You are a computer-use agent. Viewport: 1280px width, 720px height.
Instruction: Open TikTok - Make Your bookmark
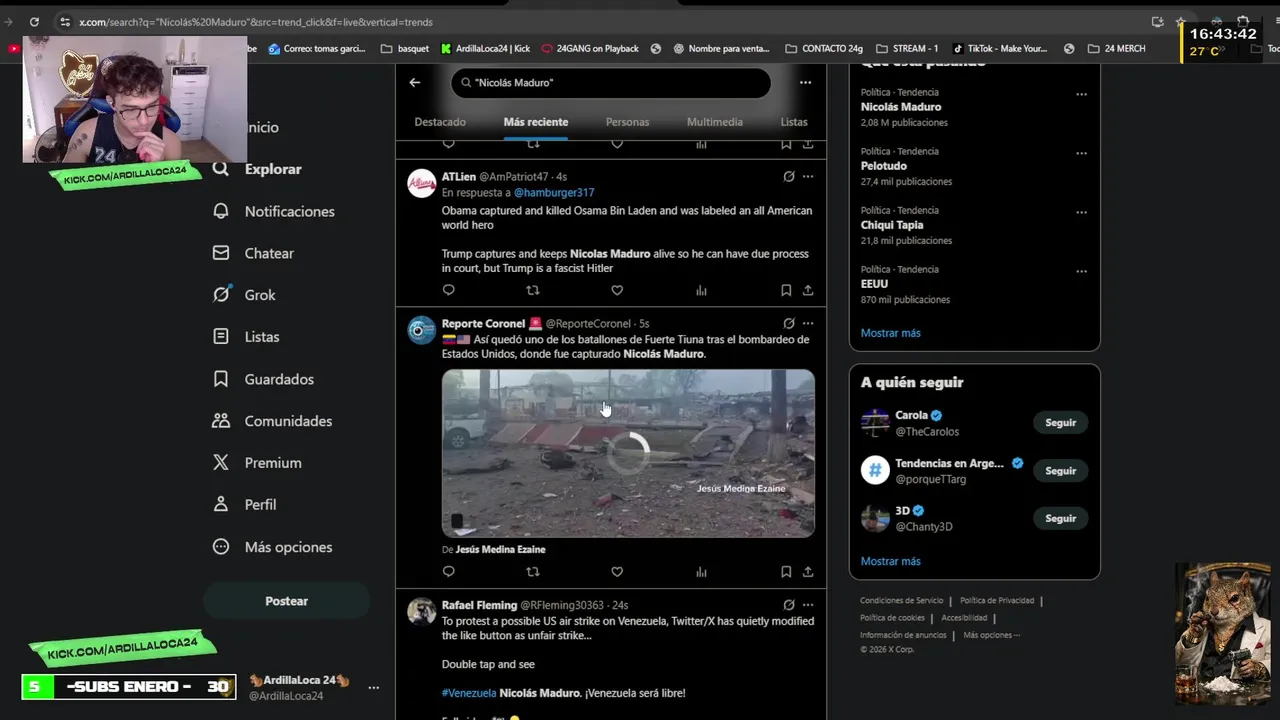pyautogui.click(x=1000, y=48)
